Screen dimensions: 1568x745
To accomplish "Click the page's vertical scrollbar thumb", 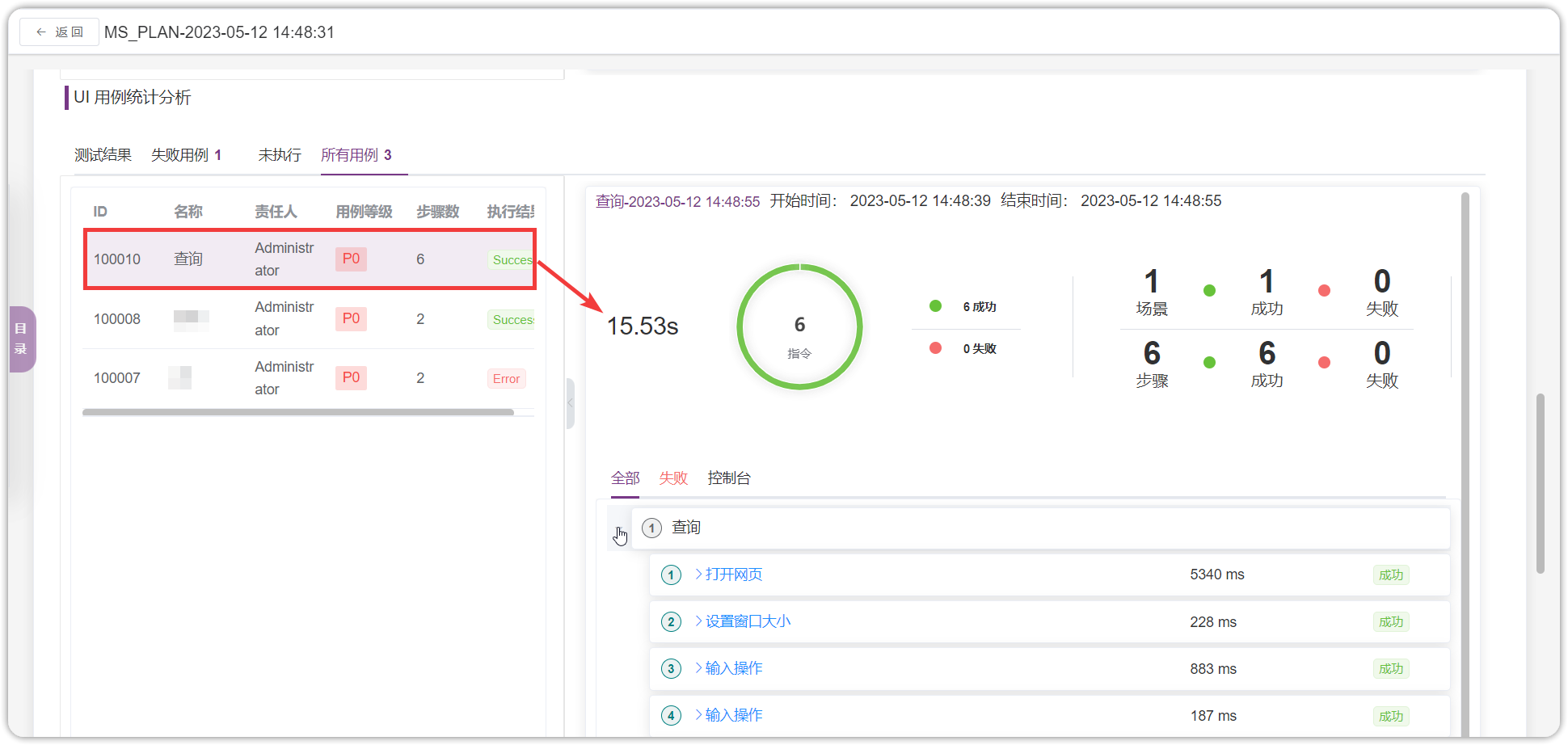I will pos(1541,483).
